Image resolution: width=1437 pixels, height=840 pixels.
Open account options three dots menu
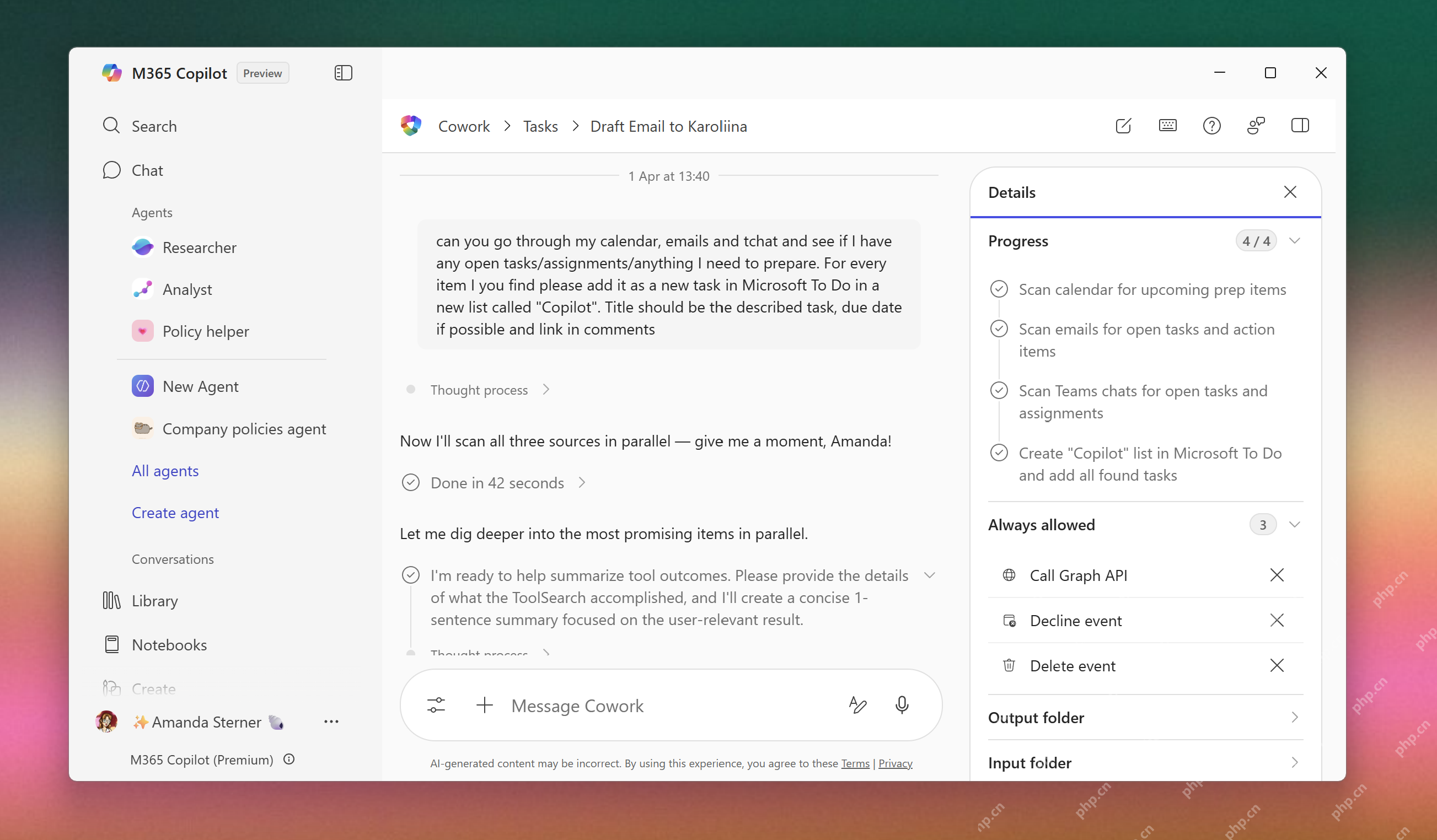[x=331, y=722]
